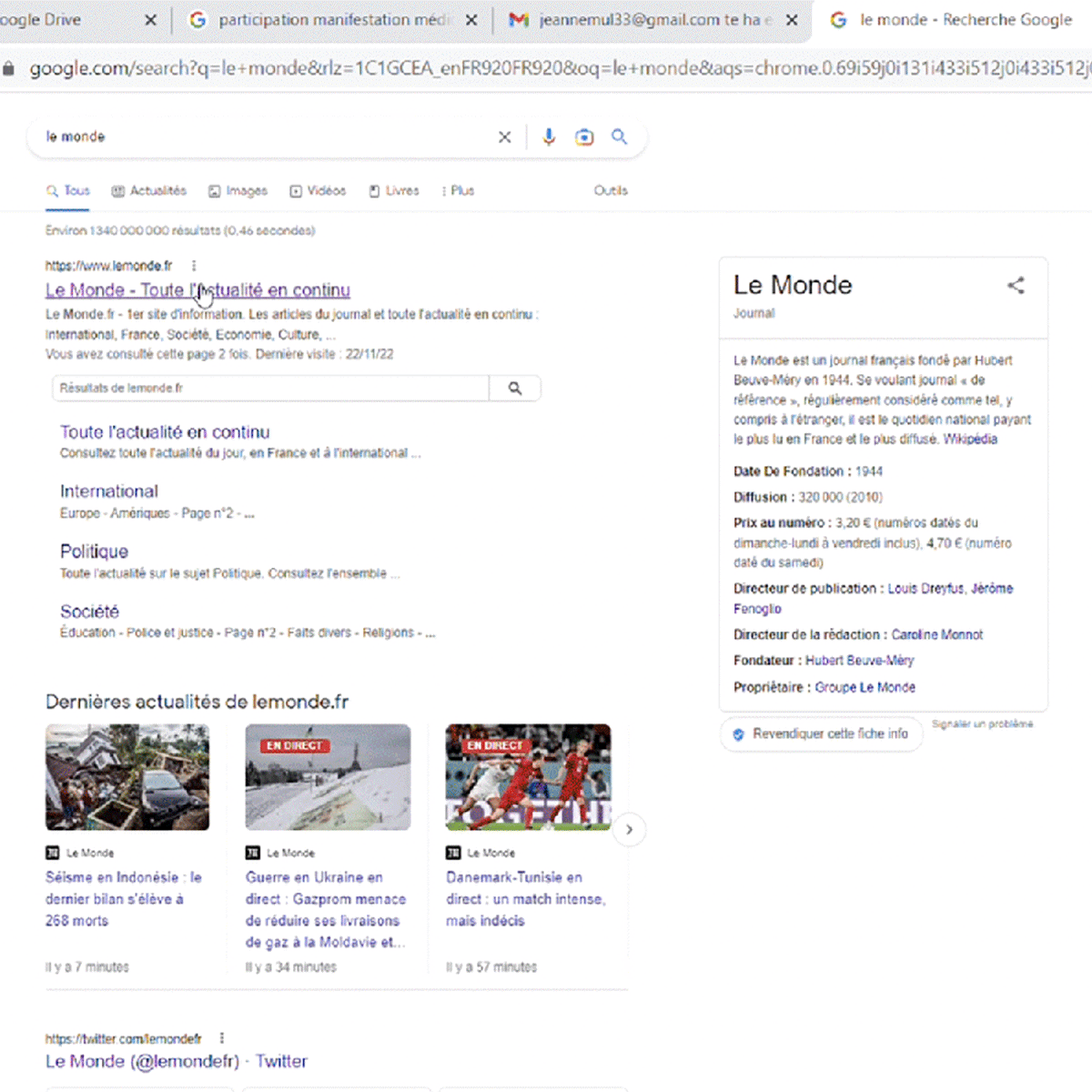Open the Société sitelink
This screenshot has width=1092, height=1092.
pos(89,612)
